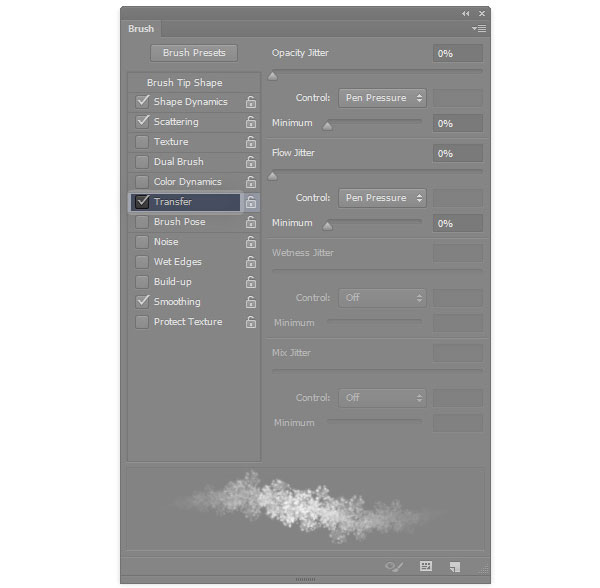Toggle the lock icon for Texture

pos(251,142)
